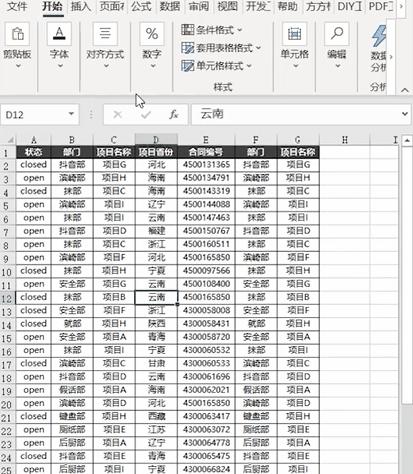Viewport: 413px width, 474px height.
Task: Click cell with 4300064778
Action: coord(206,443)
